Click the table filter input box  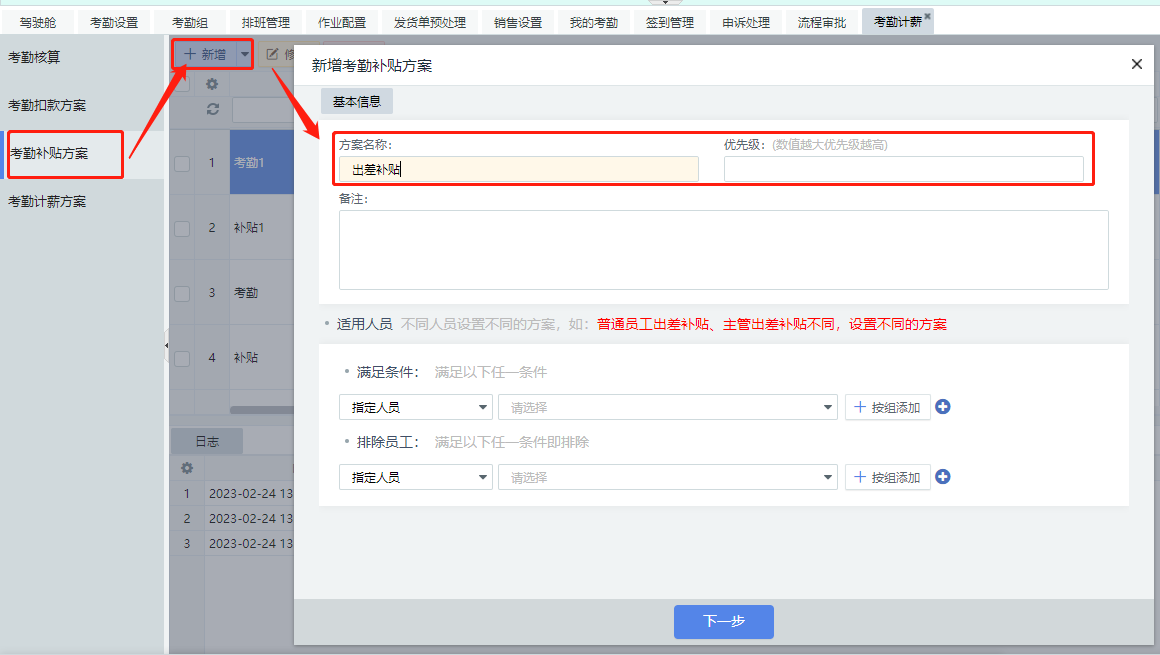pyautogui.click(x=263, y=110)
